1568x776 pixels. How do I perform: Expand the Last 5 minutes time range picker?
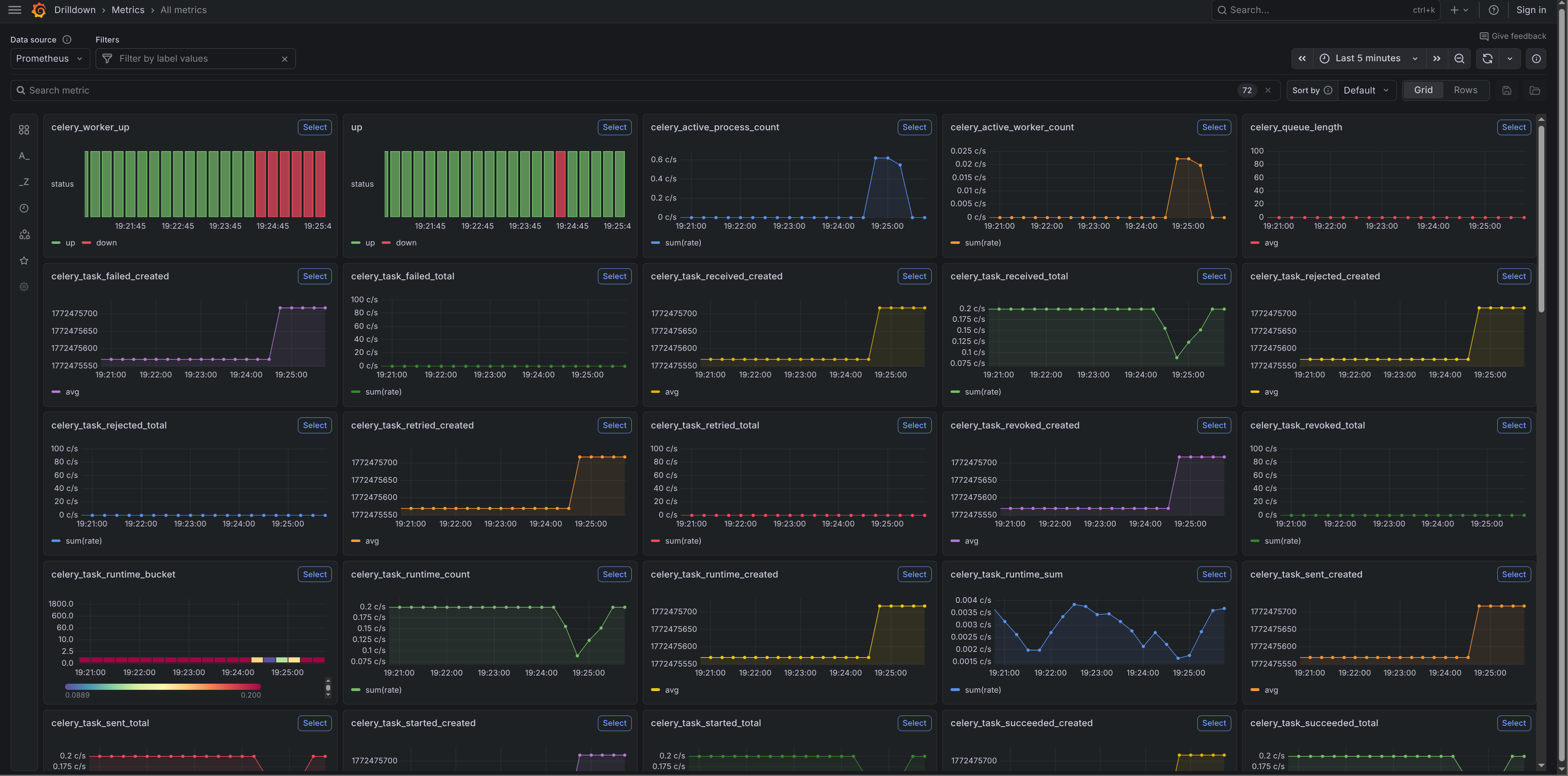point(1367,58)
